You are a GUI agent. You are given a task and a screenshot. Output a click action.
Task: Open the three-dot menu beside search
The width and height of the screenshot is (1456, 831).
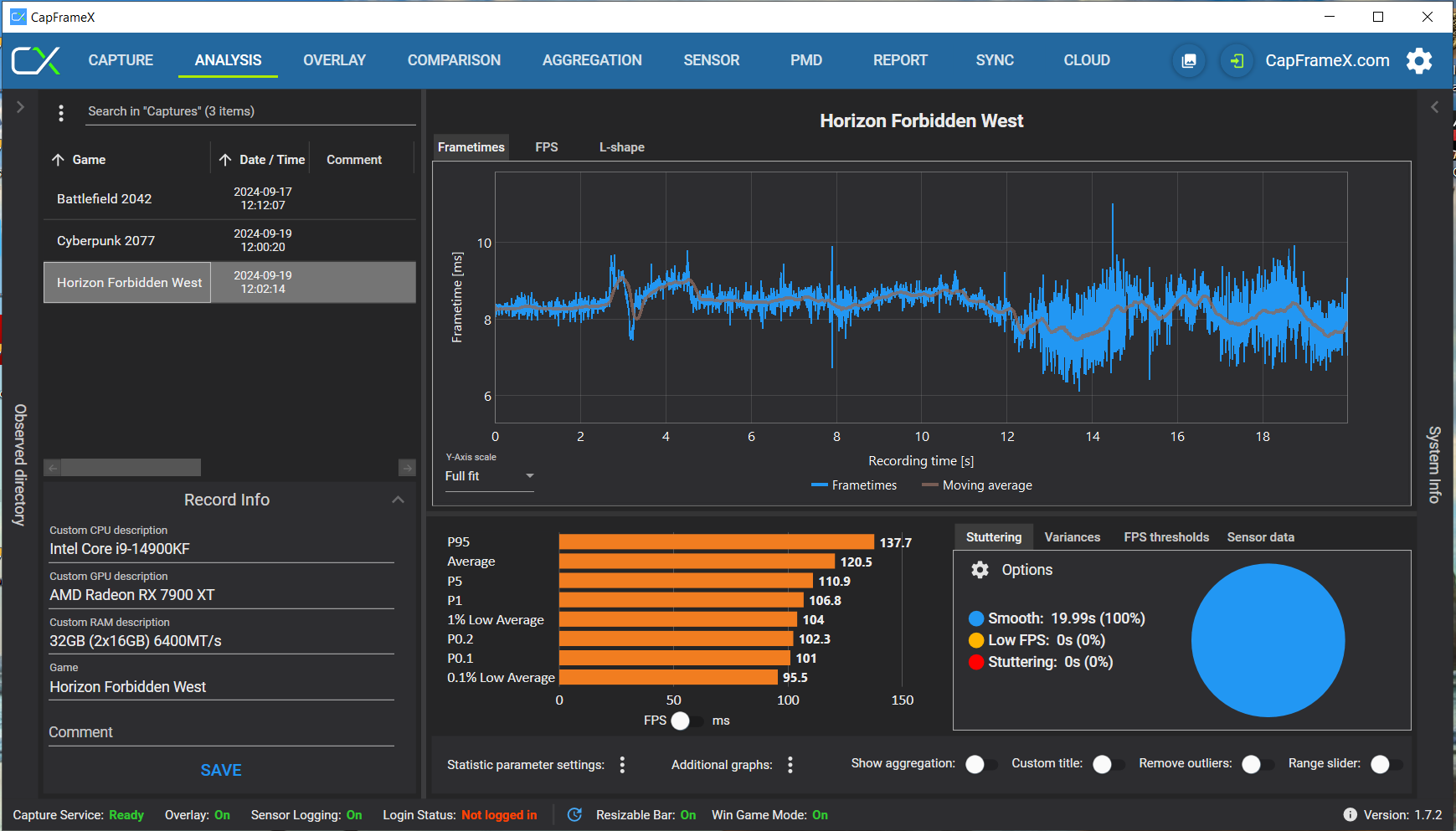pos(61,112)
